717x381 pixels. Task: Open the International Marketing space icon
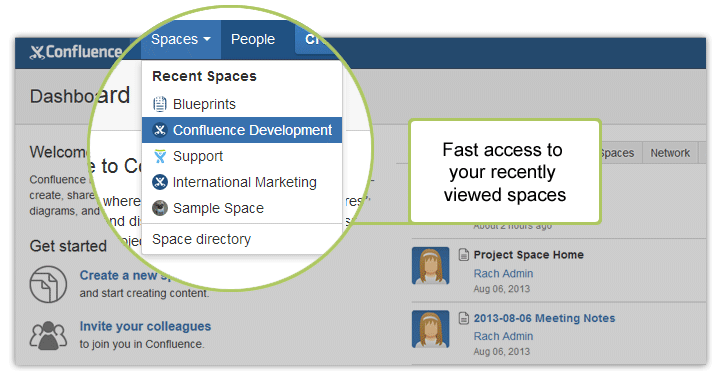[x=160, y=182]
